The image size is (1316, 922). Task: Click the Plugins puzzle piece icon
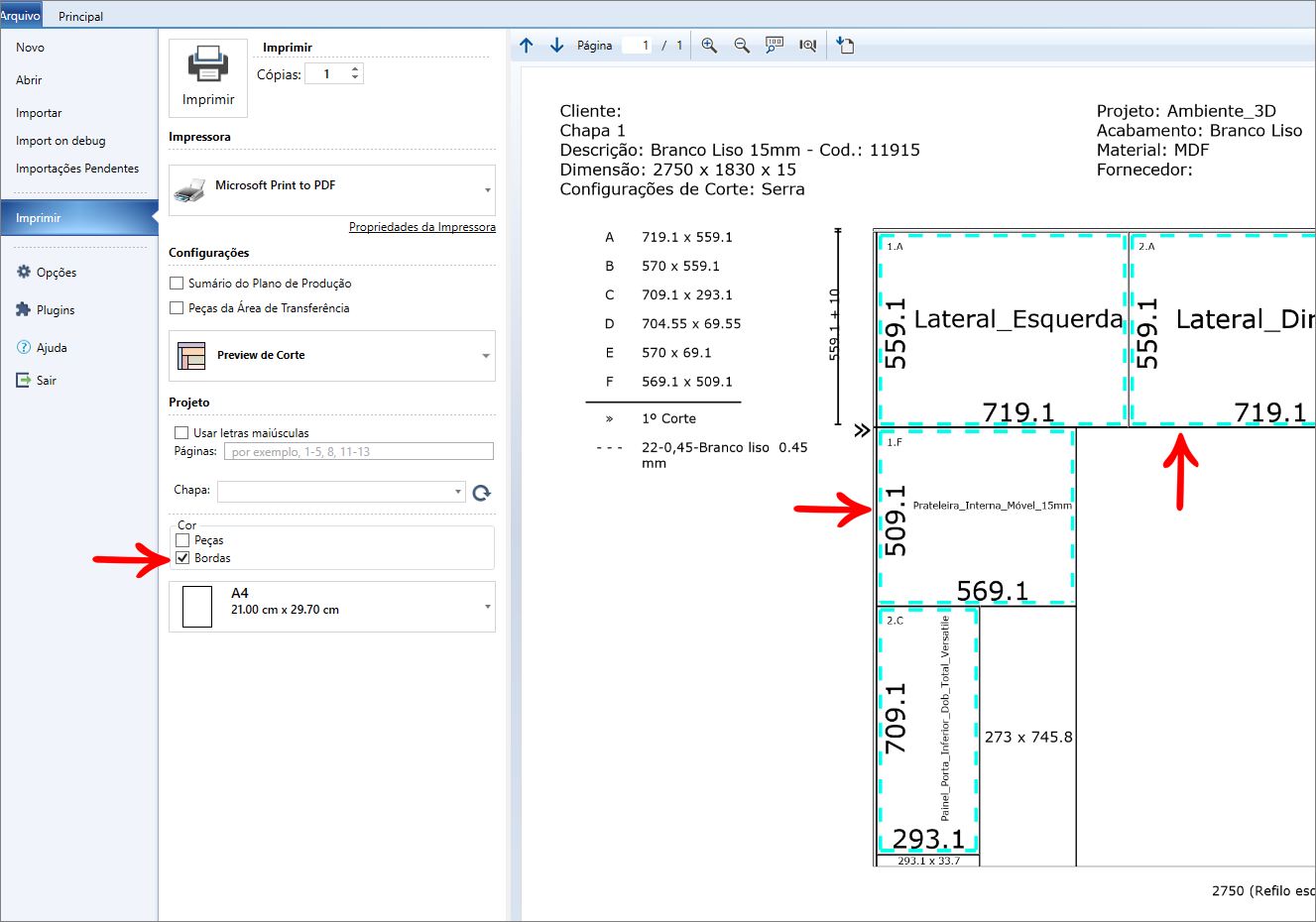[x=24, y=309]
